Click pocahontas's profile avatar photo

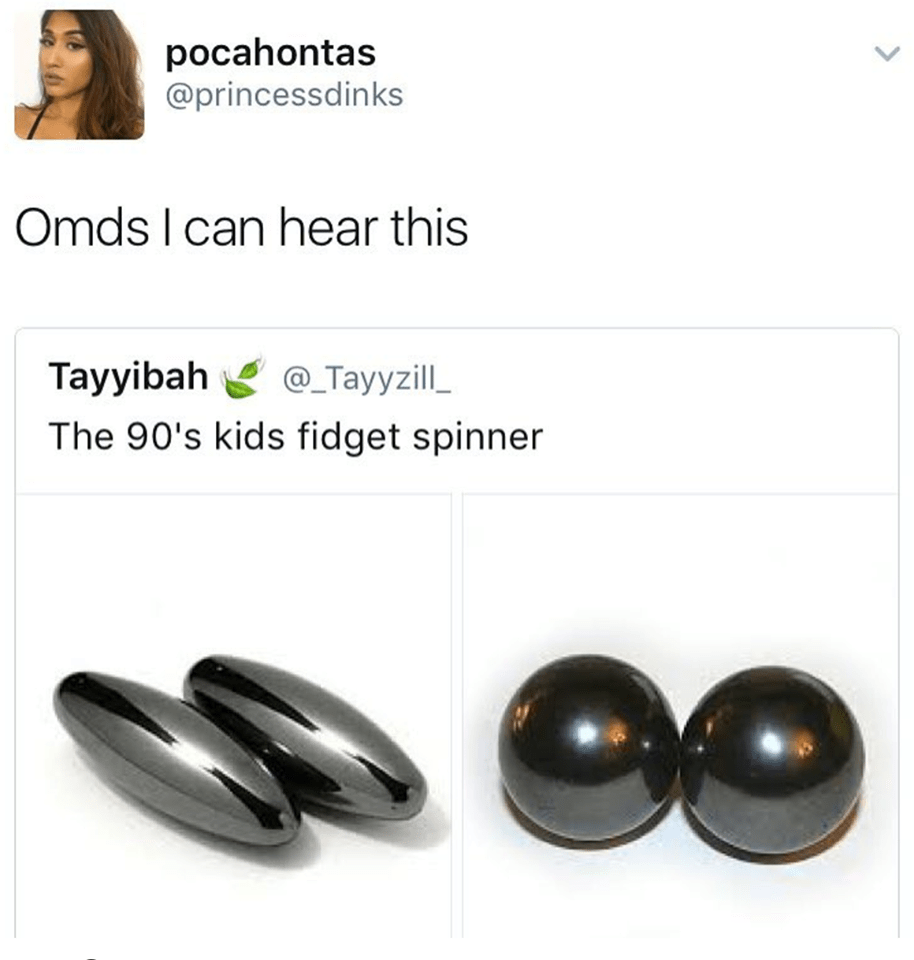(79, 75)
